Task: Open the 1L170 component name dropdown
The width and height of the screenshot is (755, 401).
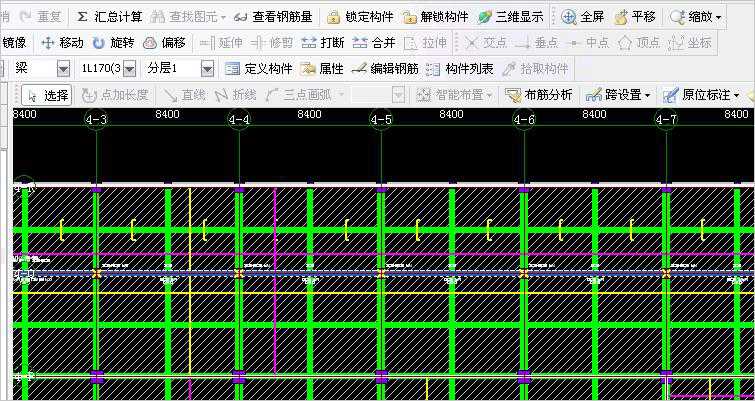Action: [x=129, y=69]
